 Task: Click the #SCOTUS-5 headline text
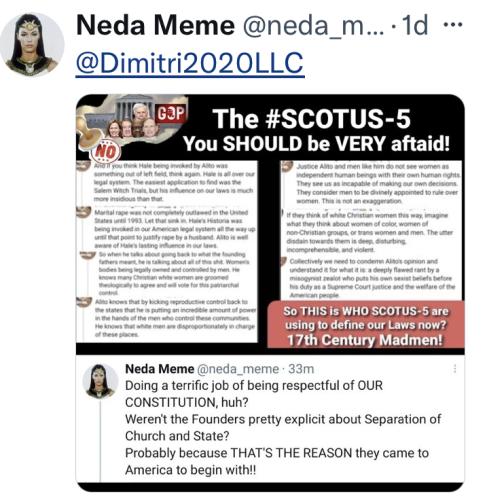point(312,118)
